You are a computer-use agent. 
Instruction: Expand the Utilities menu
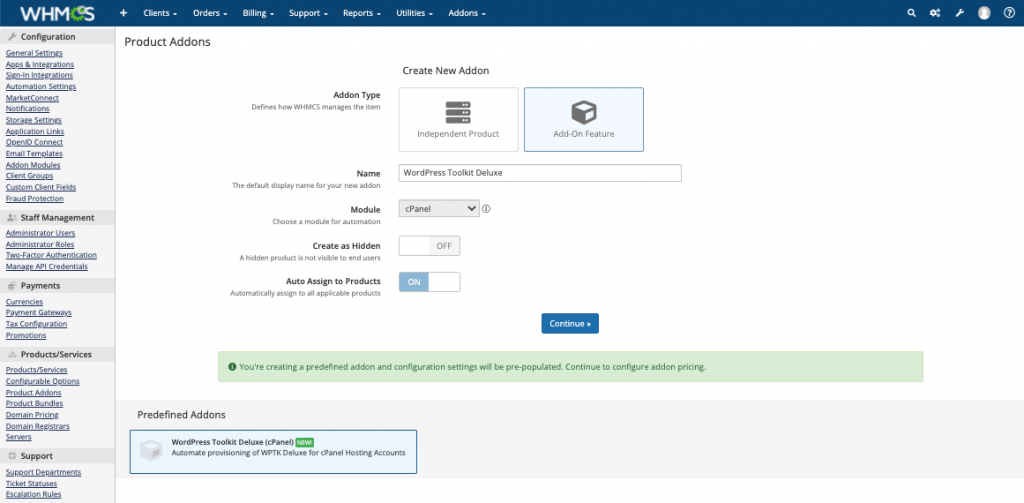click(x=415, y=13)
